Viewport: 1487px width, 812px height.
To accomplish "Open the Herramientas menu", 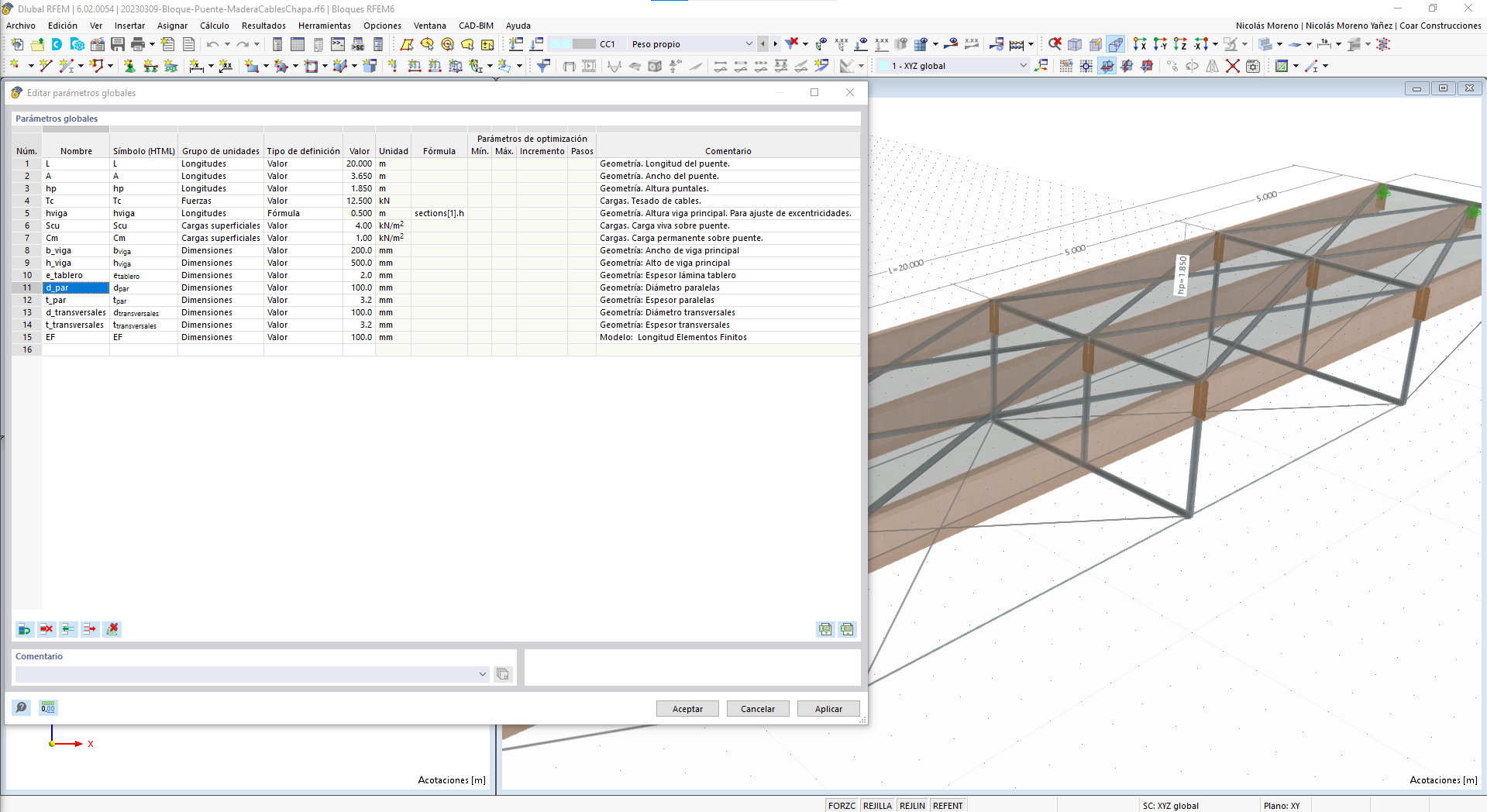I will [325, 26].
